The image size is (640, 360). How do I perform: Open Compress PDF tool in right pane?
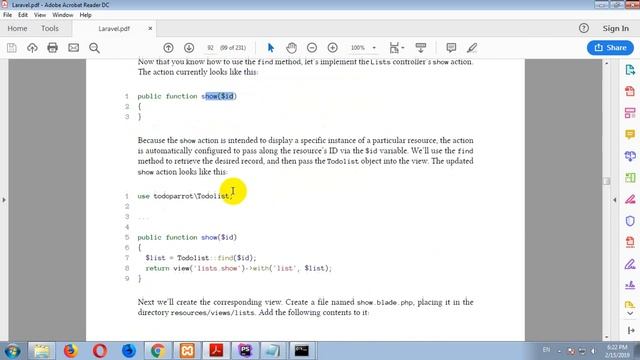tap(630, 242)
